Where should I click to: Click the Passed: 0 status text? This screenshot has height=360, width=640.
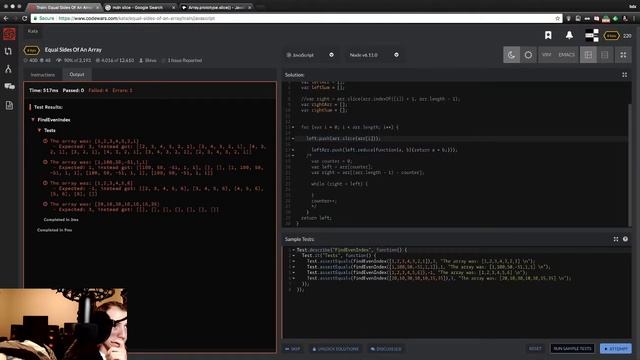(73, 90)
